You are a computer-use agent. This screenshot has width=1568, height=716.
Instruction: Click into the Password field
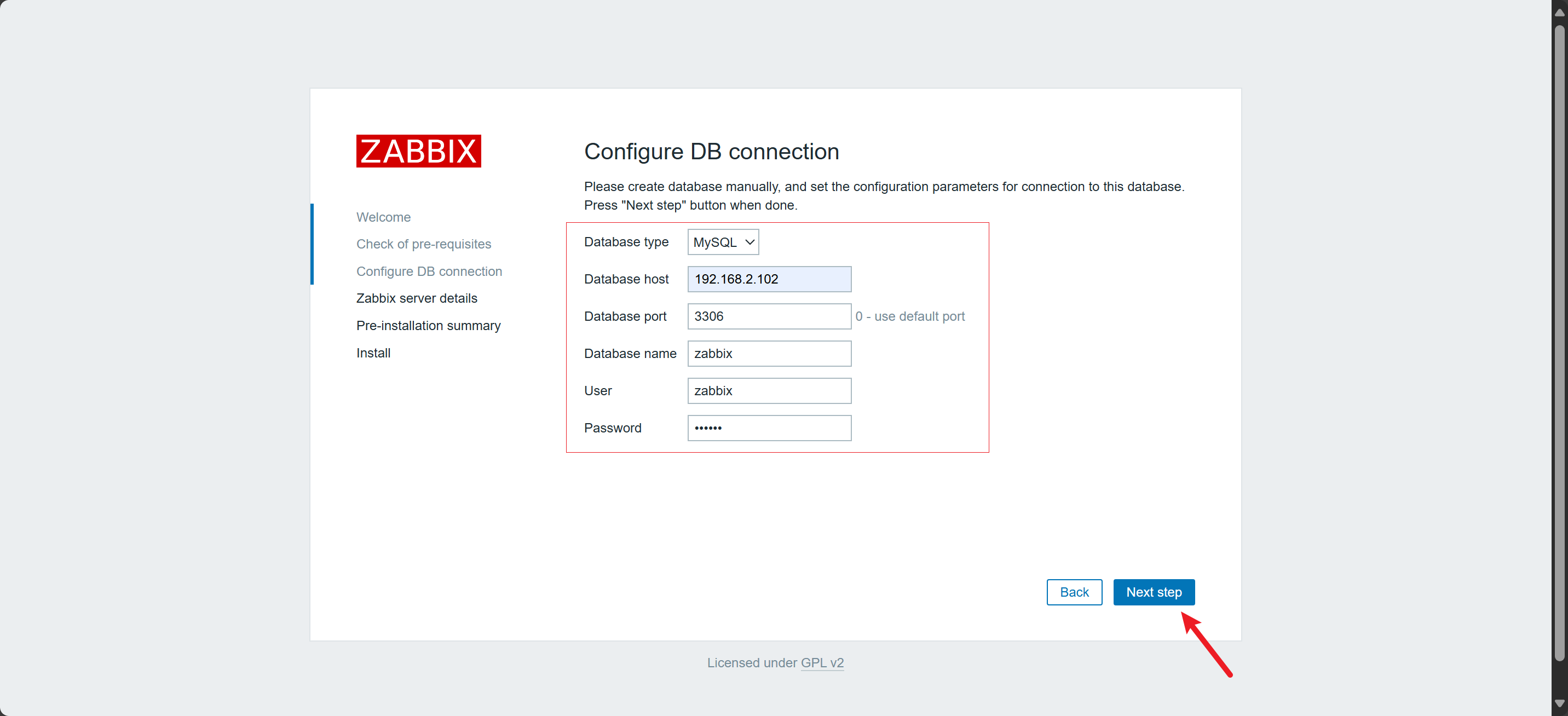769,428
